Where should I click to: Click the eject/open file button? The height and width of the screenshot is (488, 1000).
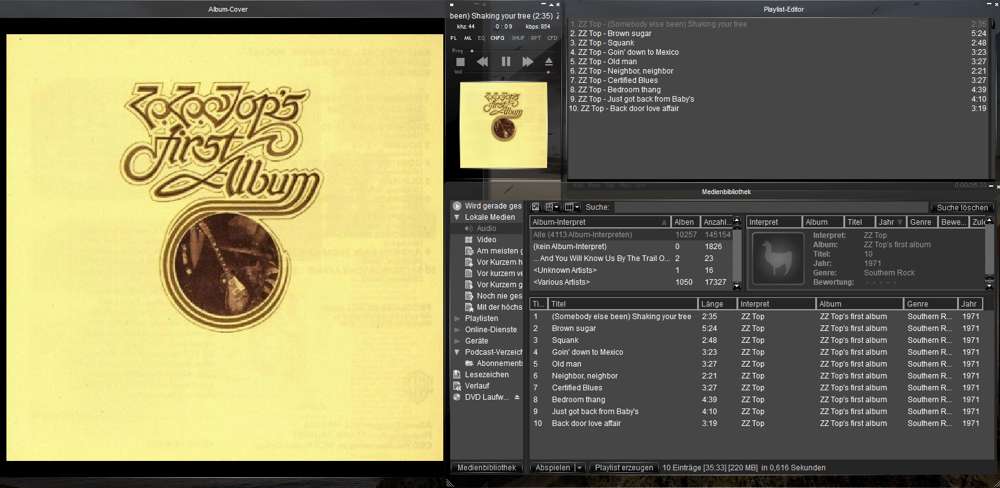click(x=549, y=62)
